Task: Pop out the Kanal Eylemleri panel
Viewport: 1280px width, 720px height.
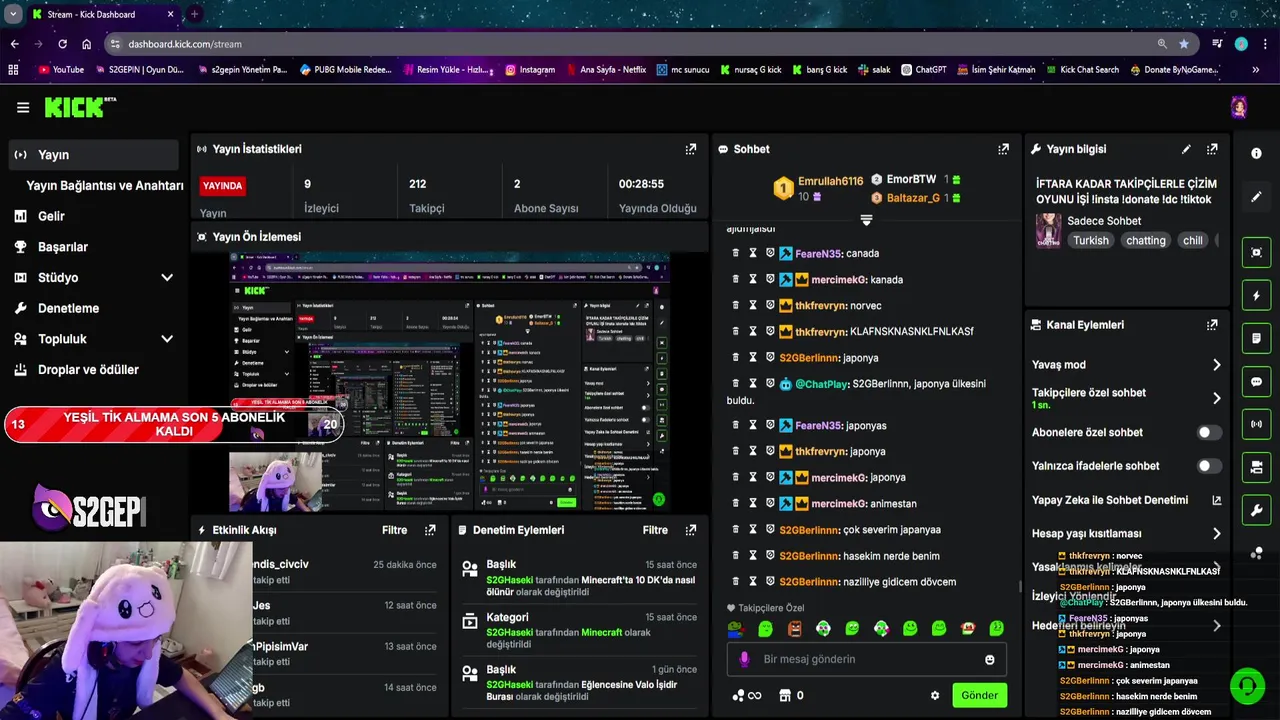Action: [1212, 325]
